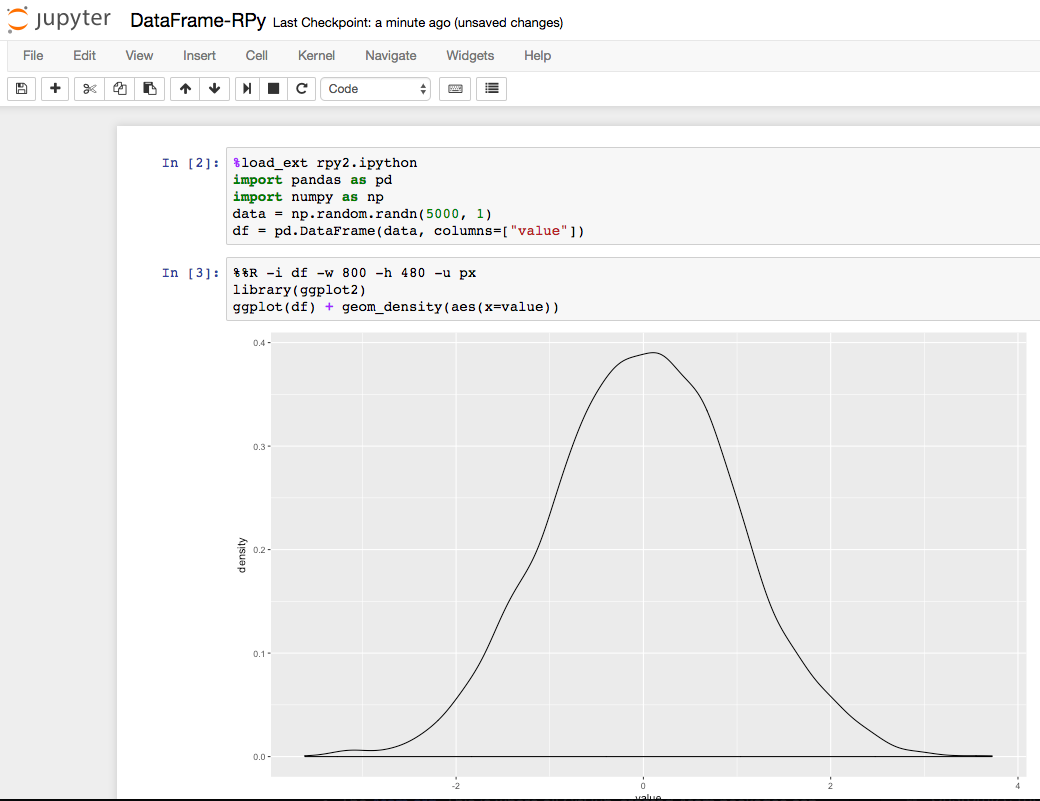The width and height of the screenshot is (1040, 801).
Task: Click the 4 x-axis tick label
Action: [1017, 786]
